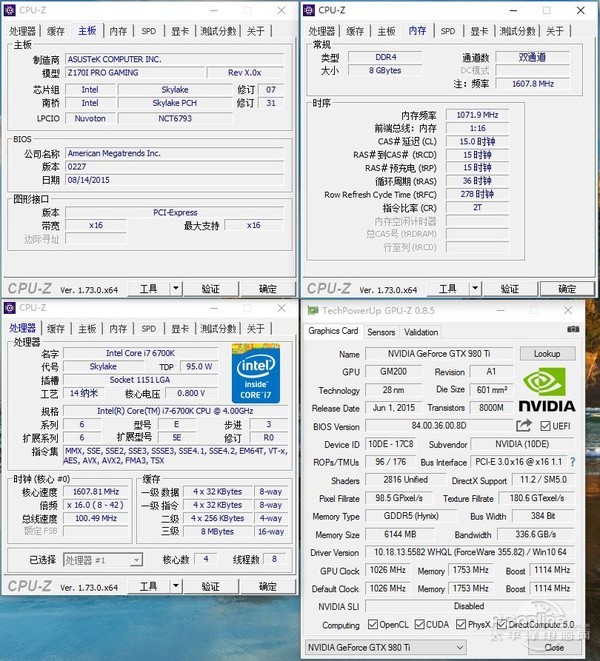The width and height of the screenshot is (600, 661).
Task: Click the BIOS export share icon in GPU-Z
Action: 524,425
